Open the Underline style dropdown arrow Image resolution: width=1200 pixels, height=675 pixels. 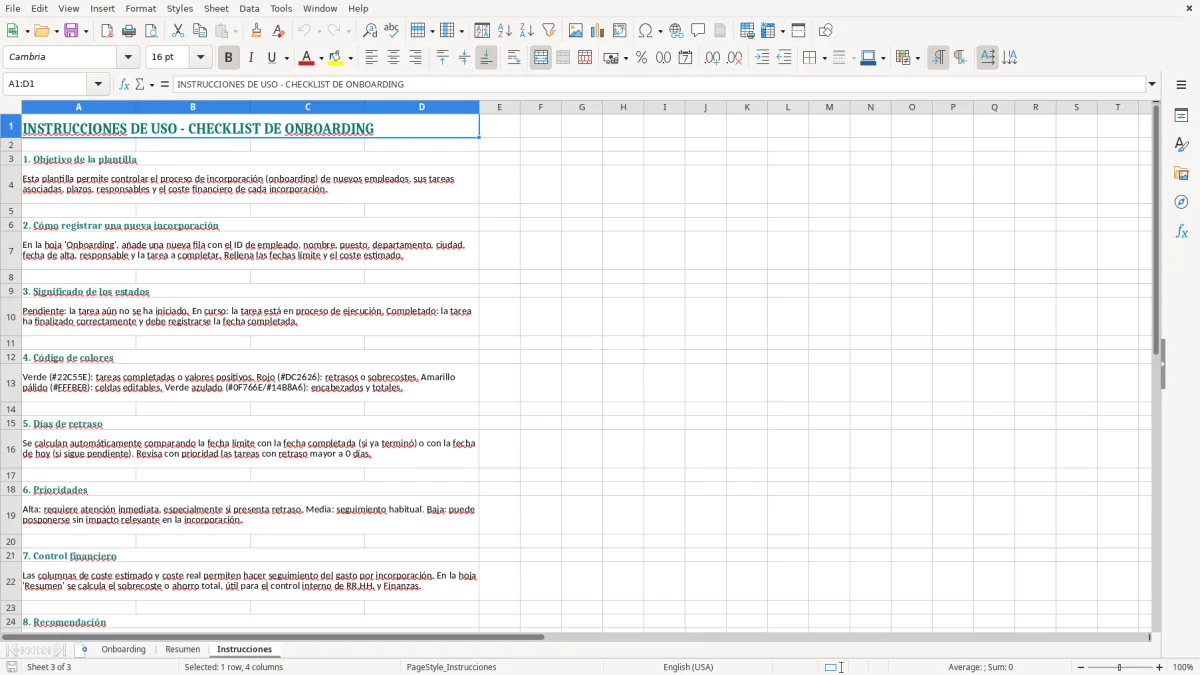point(285,58)
